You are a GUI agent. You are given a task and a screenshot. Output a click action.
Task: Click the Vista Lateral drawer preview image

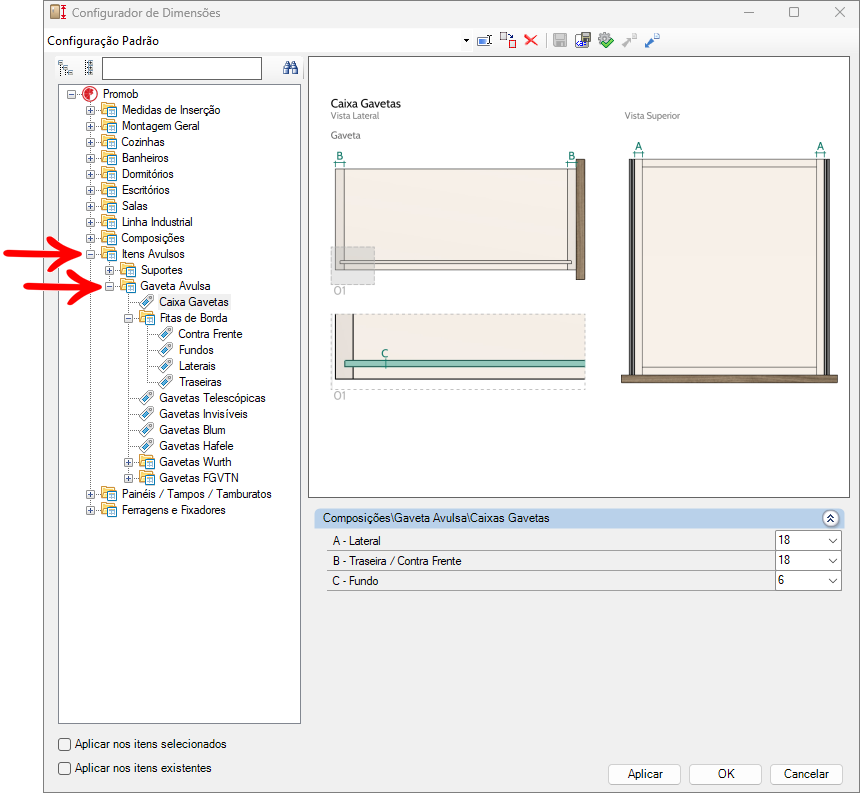(460, 218)
